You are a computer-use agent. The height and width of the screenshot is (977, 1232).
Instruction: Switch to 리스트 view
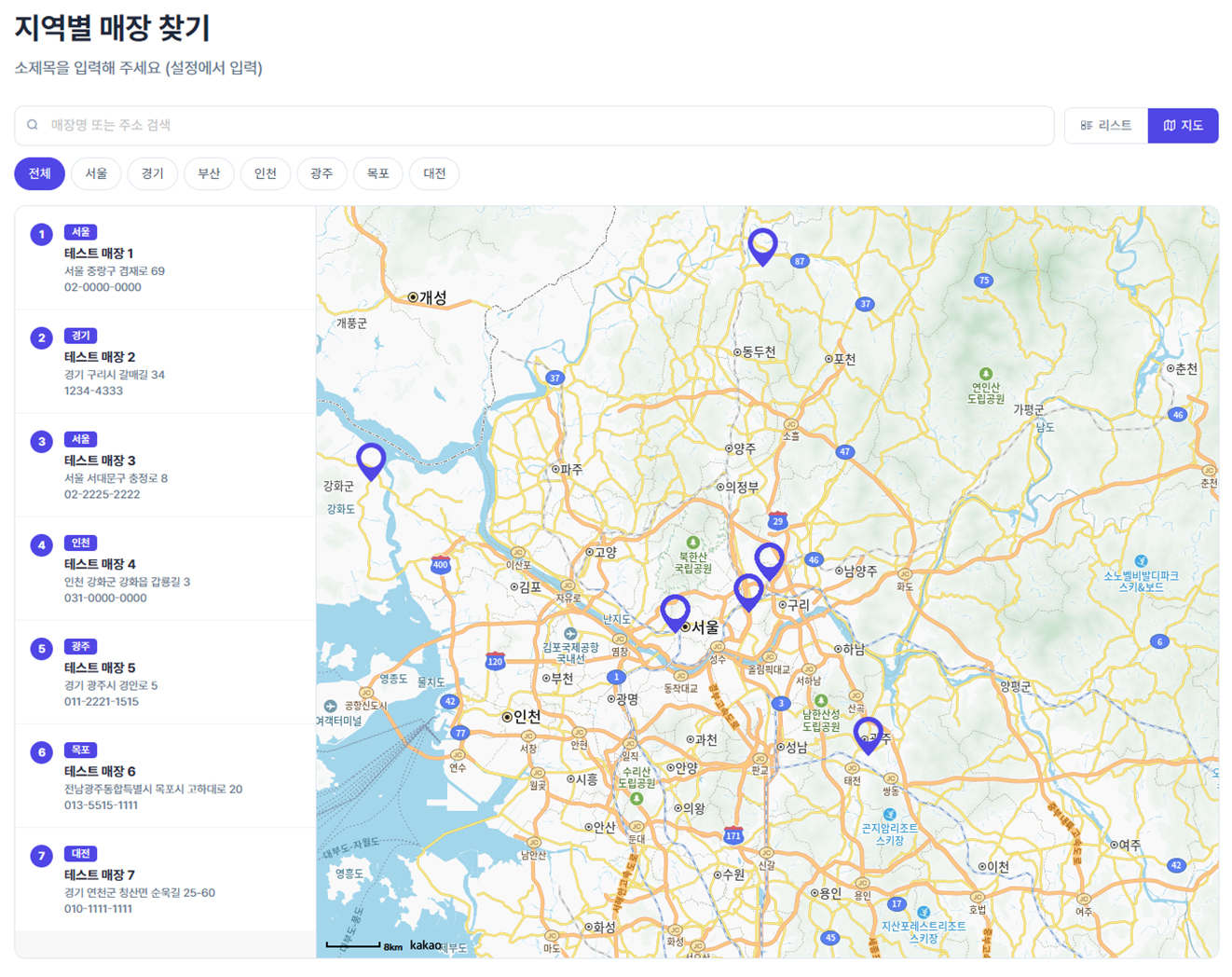point(1106,125)
